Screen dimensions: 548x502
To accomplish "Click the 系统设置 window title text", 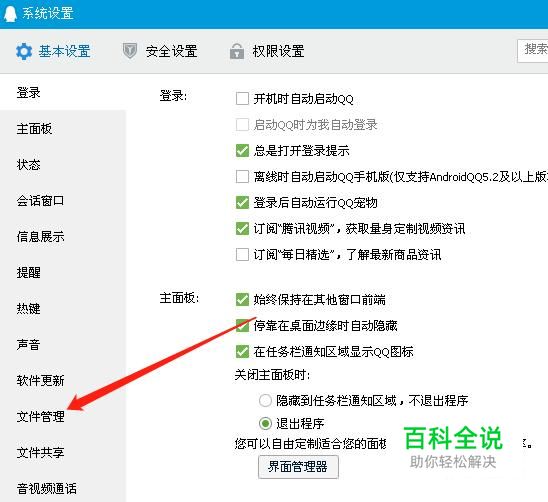I will 48,13.
